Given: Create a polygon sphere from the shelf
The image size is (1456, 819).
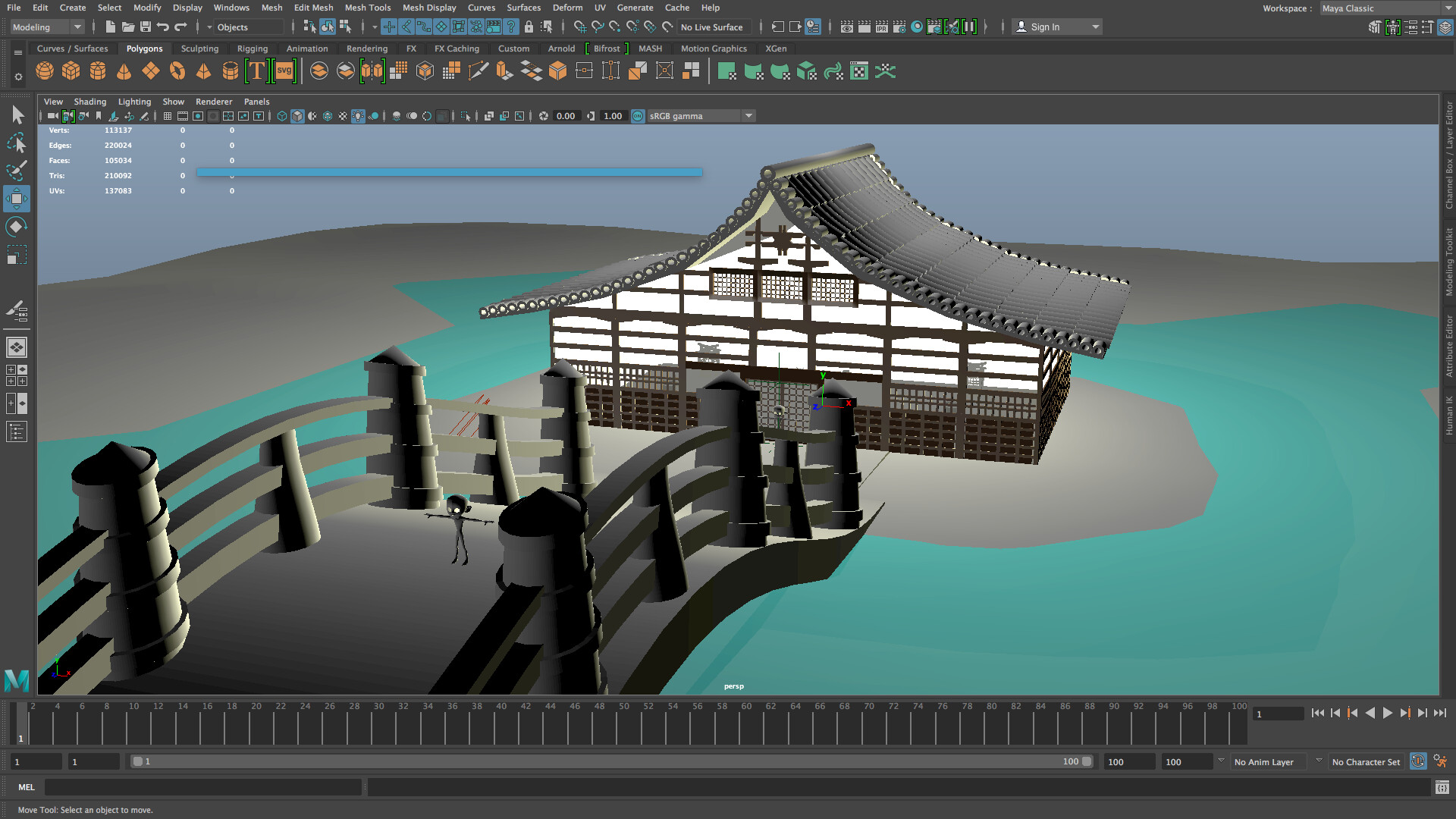Looking at the screenshot, I should pyautogui.click(x=44, y=70).
